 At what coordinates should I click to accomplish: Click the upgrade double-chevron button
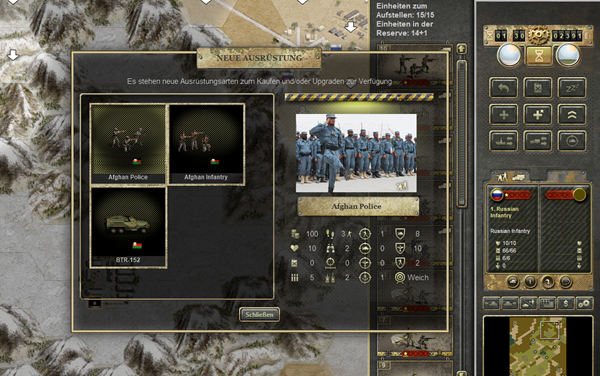572,114
